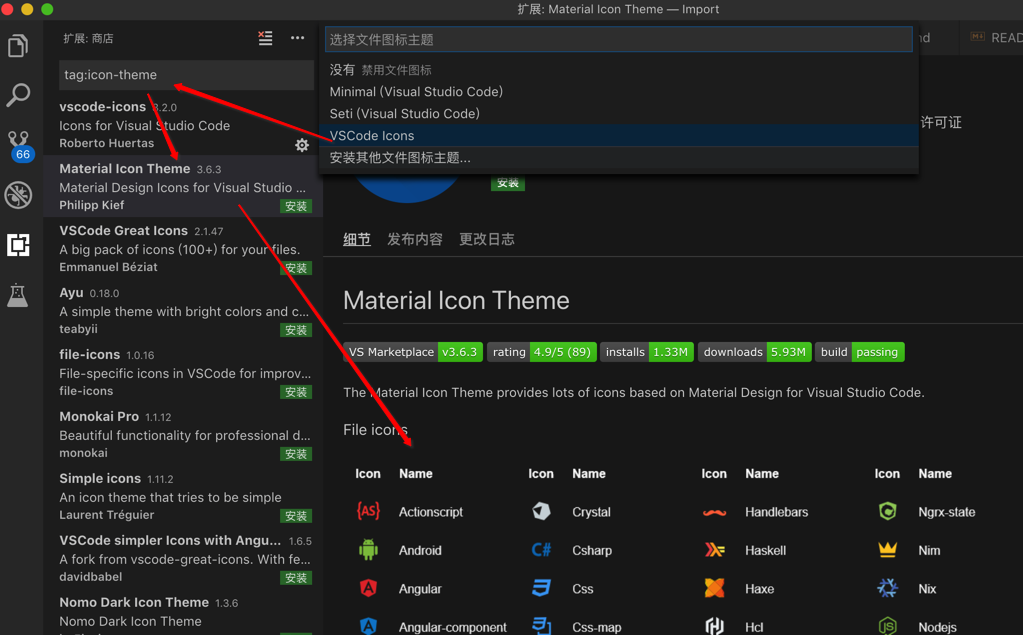Open the 许可证 license link
The height and width of the screenshot is (635, 1023).
pyautogui.click(x=941, y=123)
